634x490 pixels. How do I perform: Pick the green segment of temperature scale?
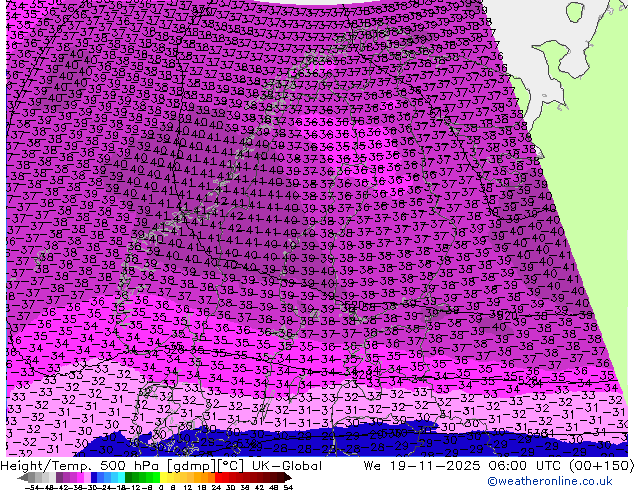coord(135,477)
